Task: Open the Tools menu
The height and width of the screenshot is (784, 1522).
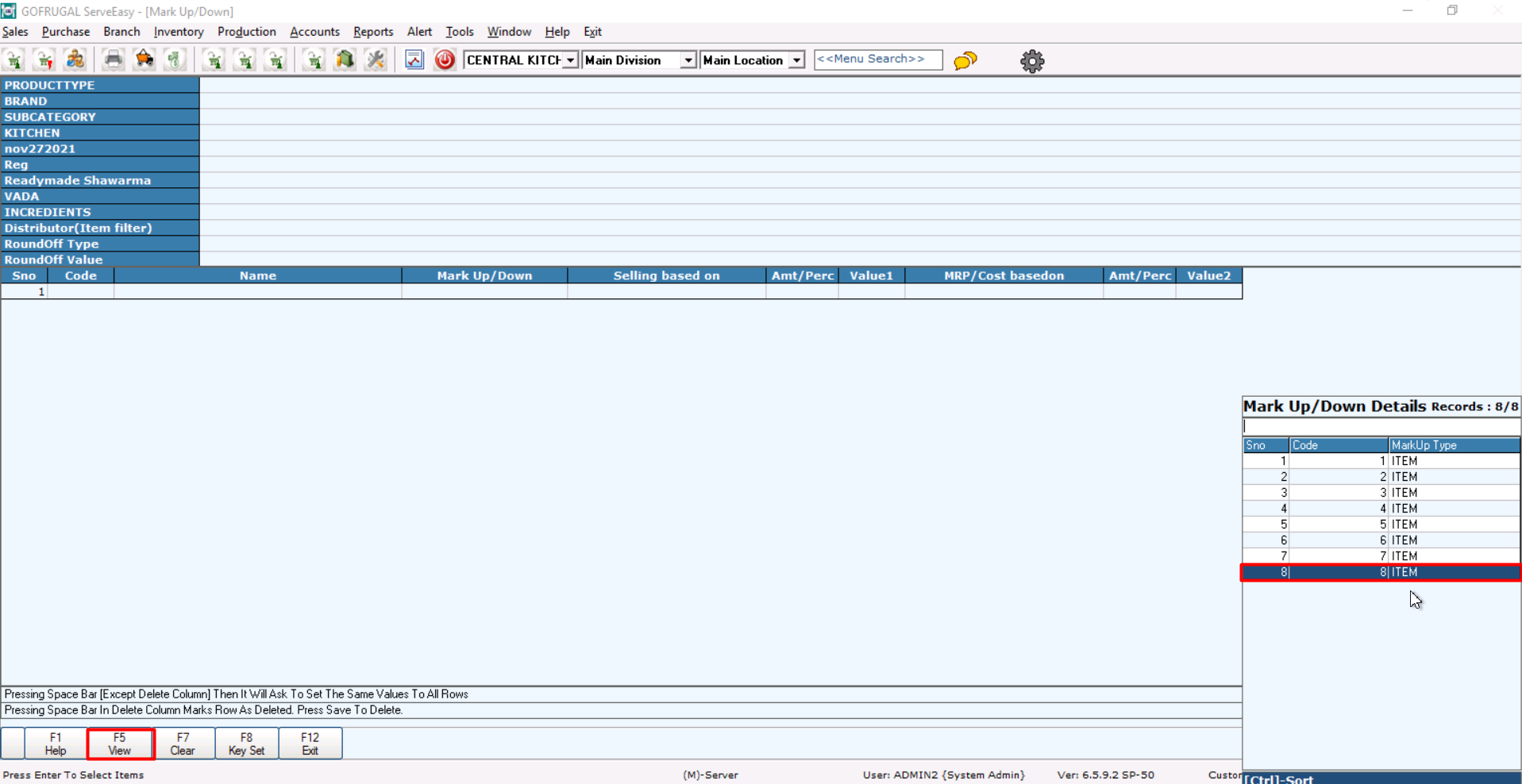Action: click(460, 32)
